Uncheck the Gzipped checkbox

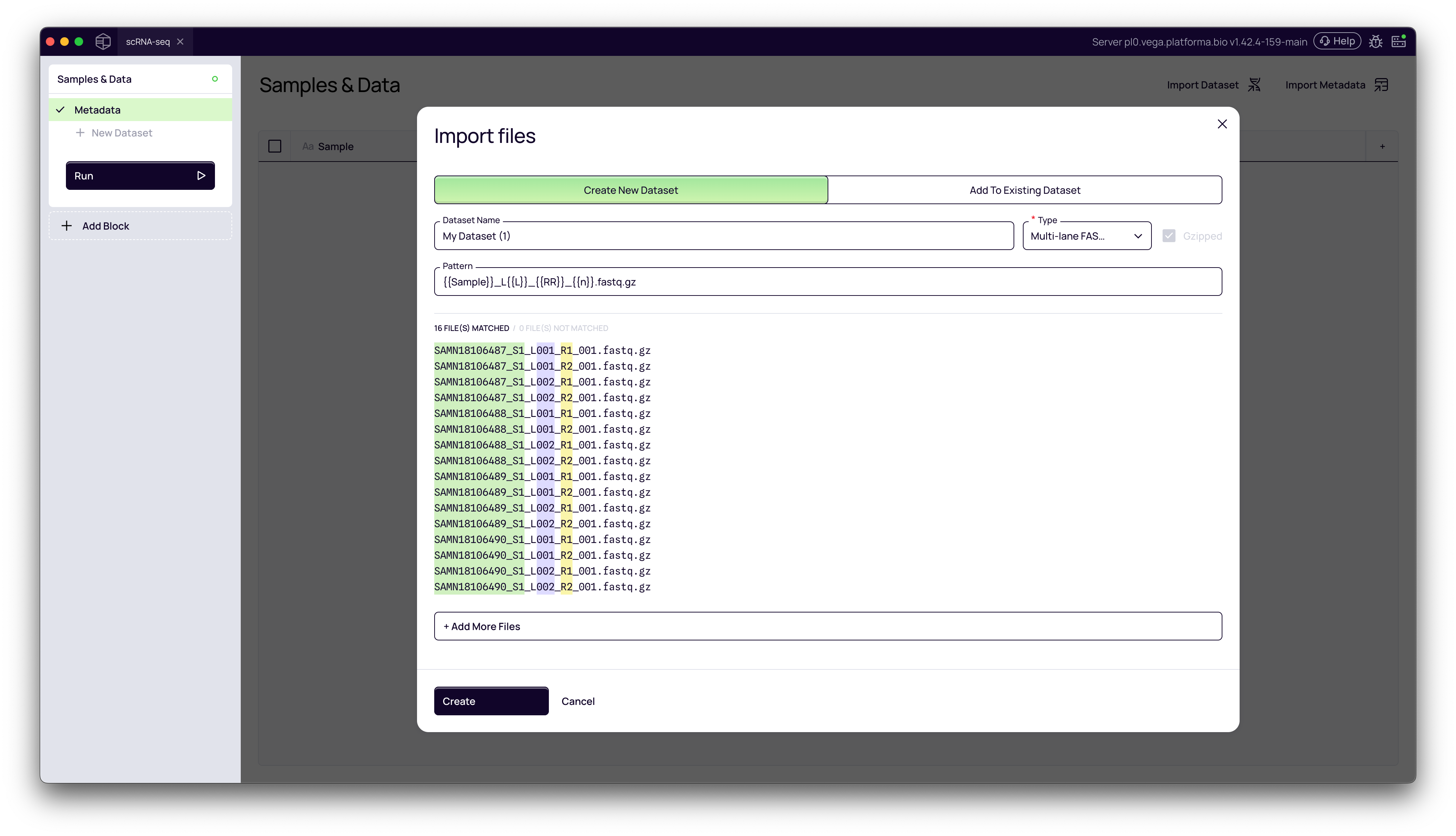(1169, 235)
